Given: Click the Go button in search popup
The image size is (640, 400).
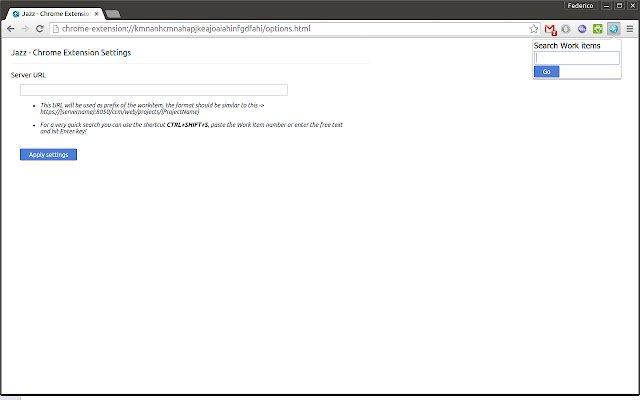Looking at the screenshot, I should tap(547, 72).
